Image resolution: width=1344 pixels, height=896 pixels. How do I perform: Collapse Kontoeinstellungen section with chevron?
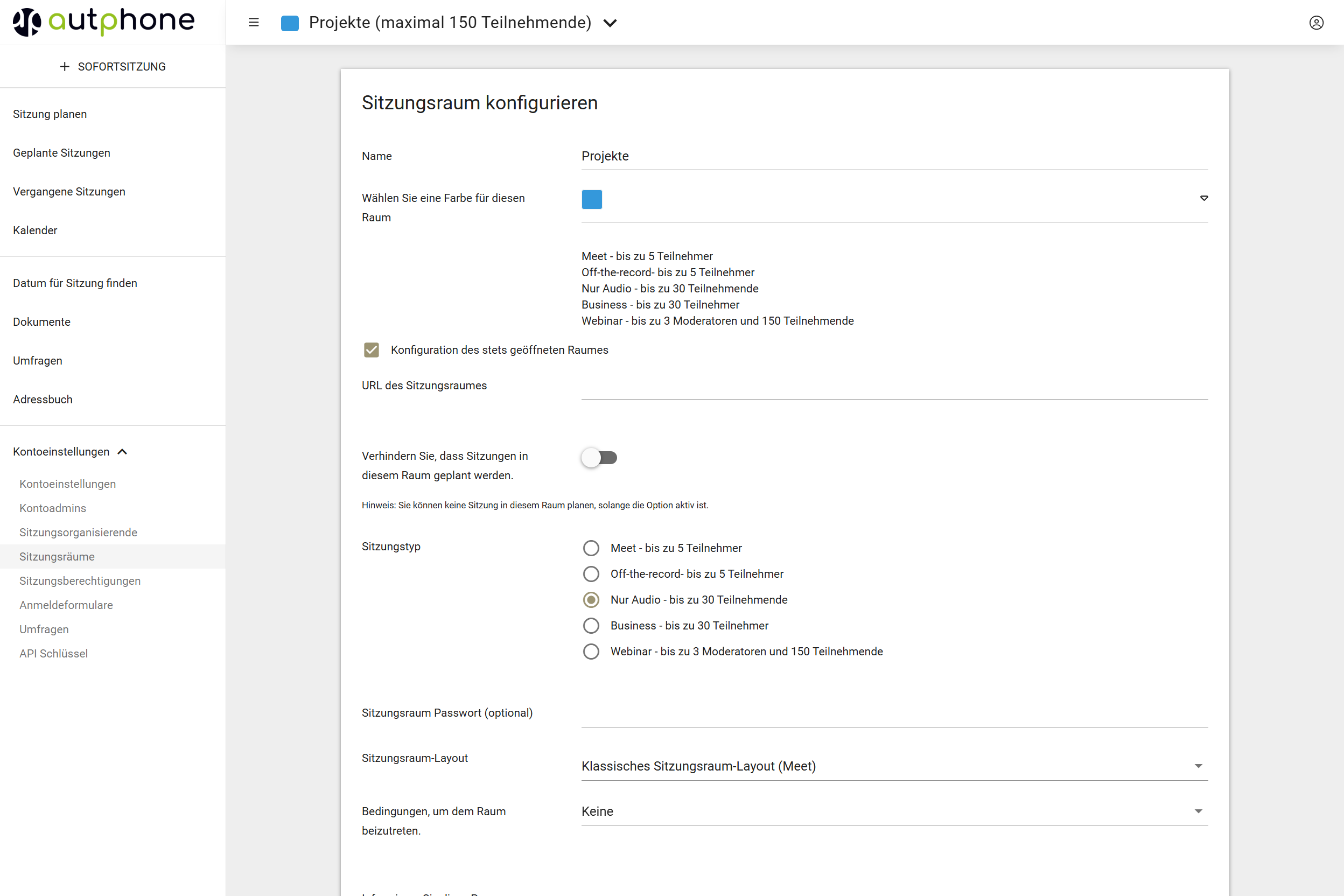point(122,451)
